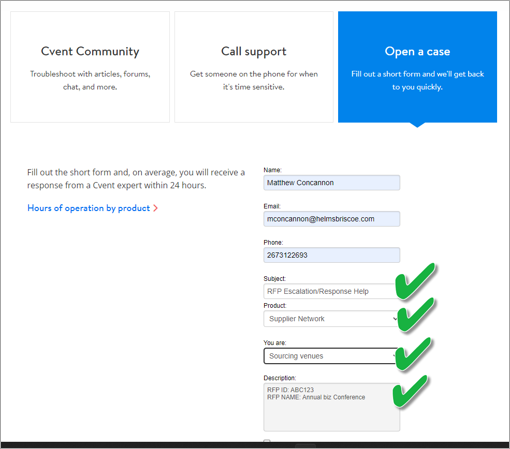Click the Name input field
510x449 pixels.
(332, 183)
